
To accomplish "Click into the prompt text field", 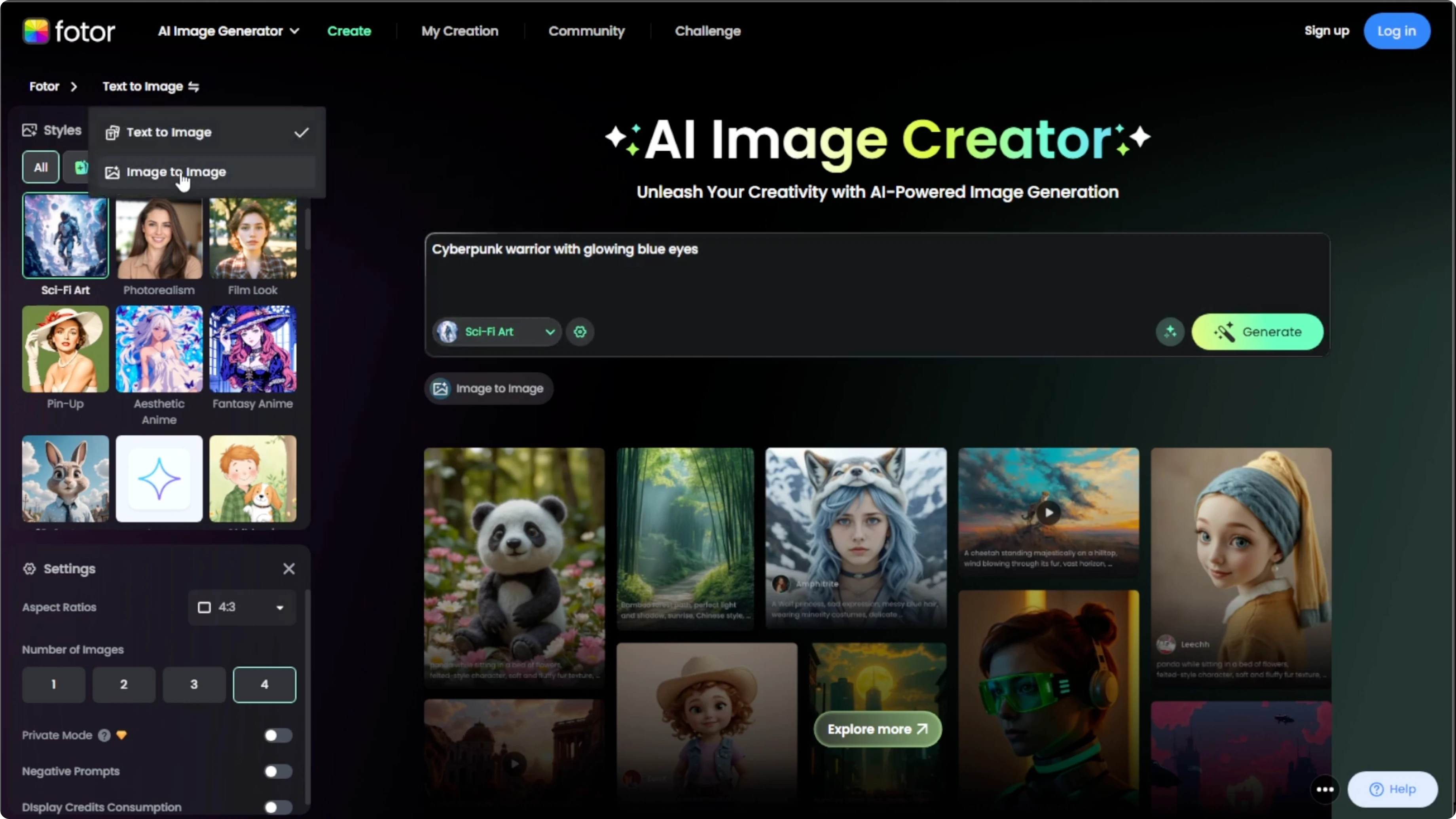I will click(x=877, y=274).
